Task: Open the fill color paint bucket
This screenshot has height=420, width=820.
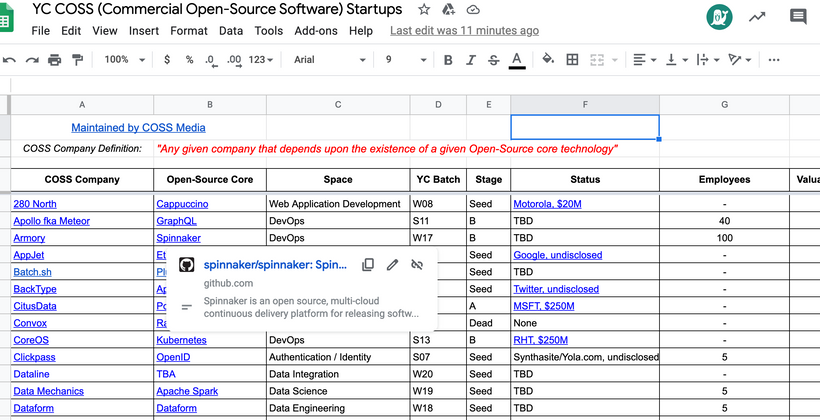Action: pos(548,59)
